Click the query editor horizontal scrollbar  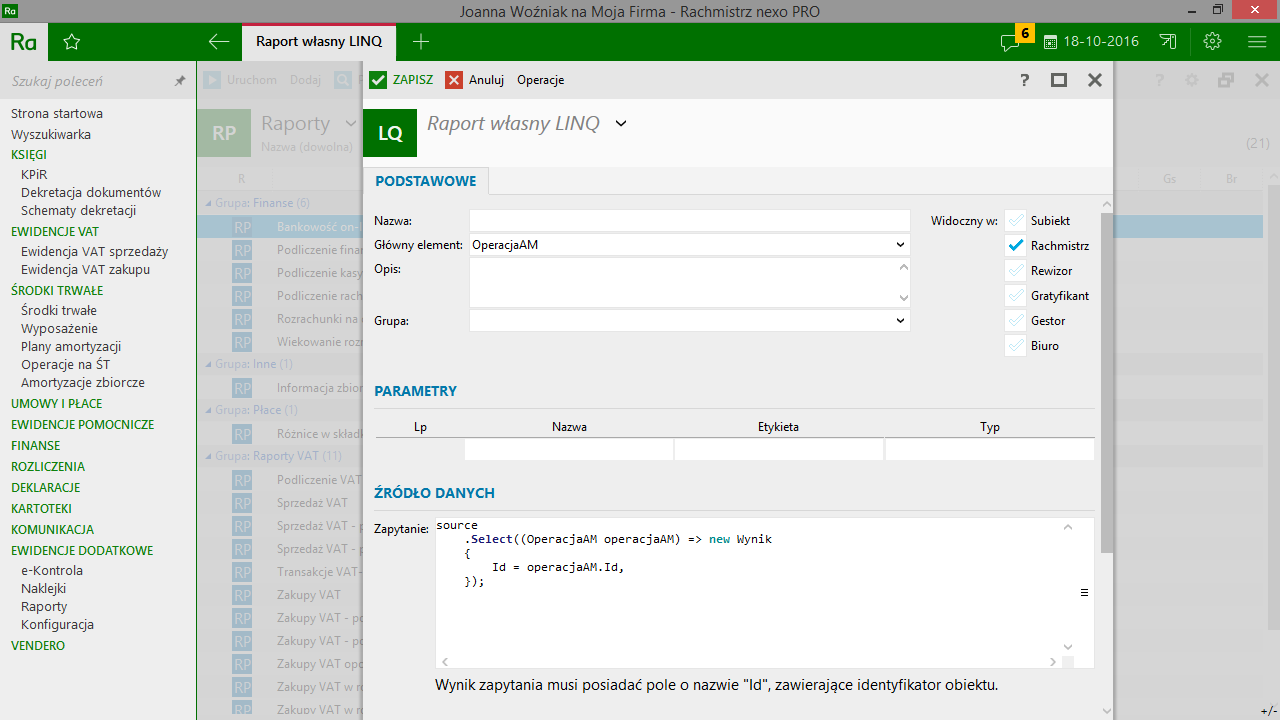750,662
